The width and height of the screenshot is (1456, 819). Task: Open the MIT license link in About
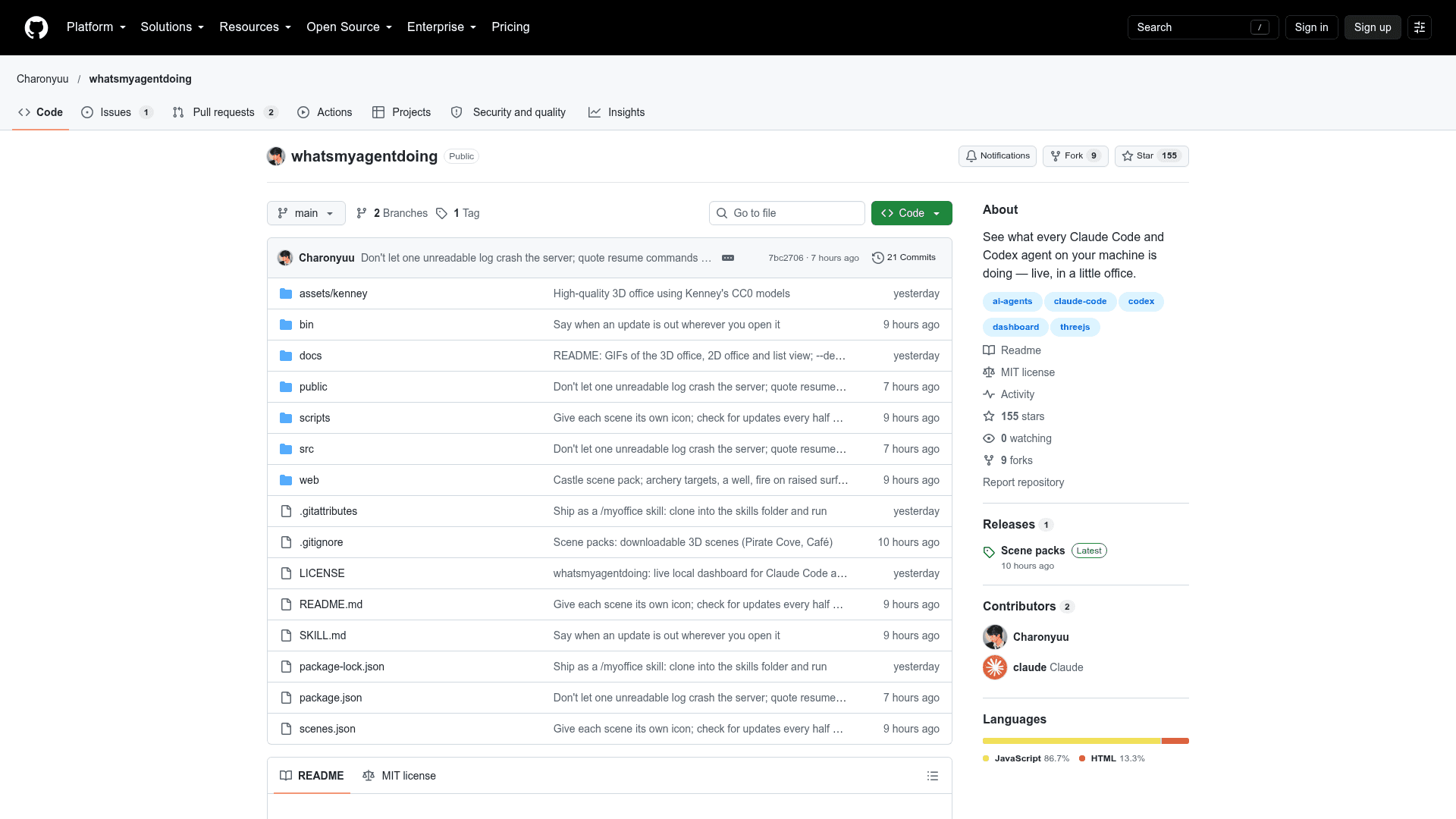tap(1019, 372)
